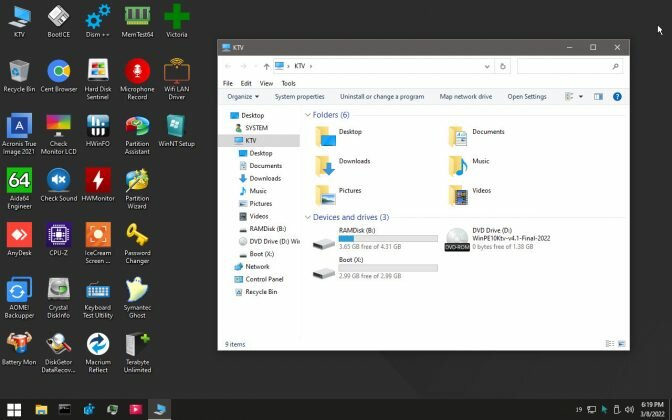This screenshot has height=420, width=672.
Task: Collapse the Folders (6) group
Action: click(x=307, y=115)
